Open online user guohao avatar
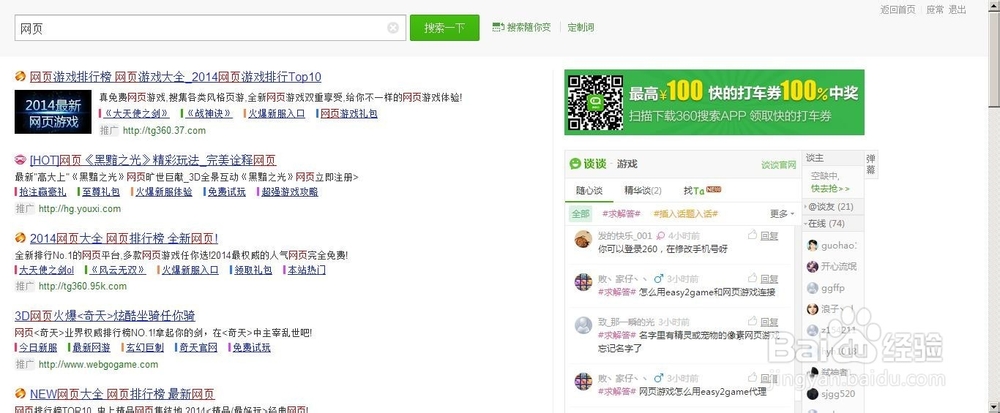Image resolution: width=1000 pixels, height=413 pixels. 812,245
